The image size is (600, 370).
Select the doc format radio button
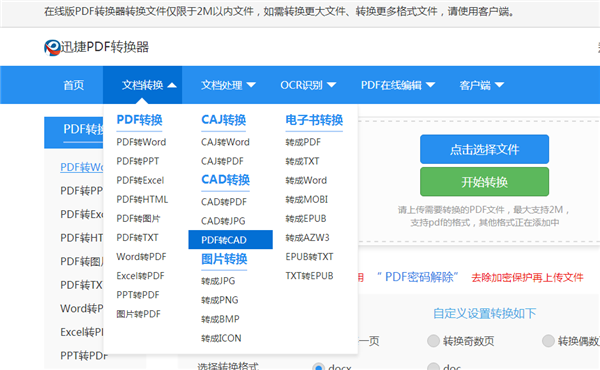(433, 367)
